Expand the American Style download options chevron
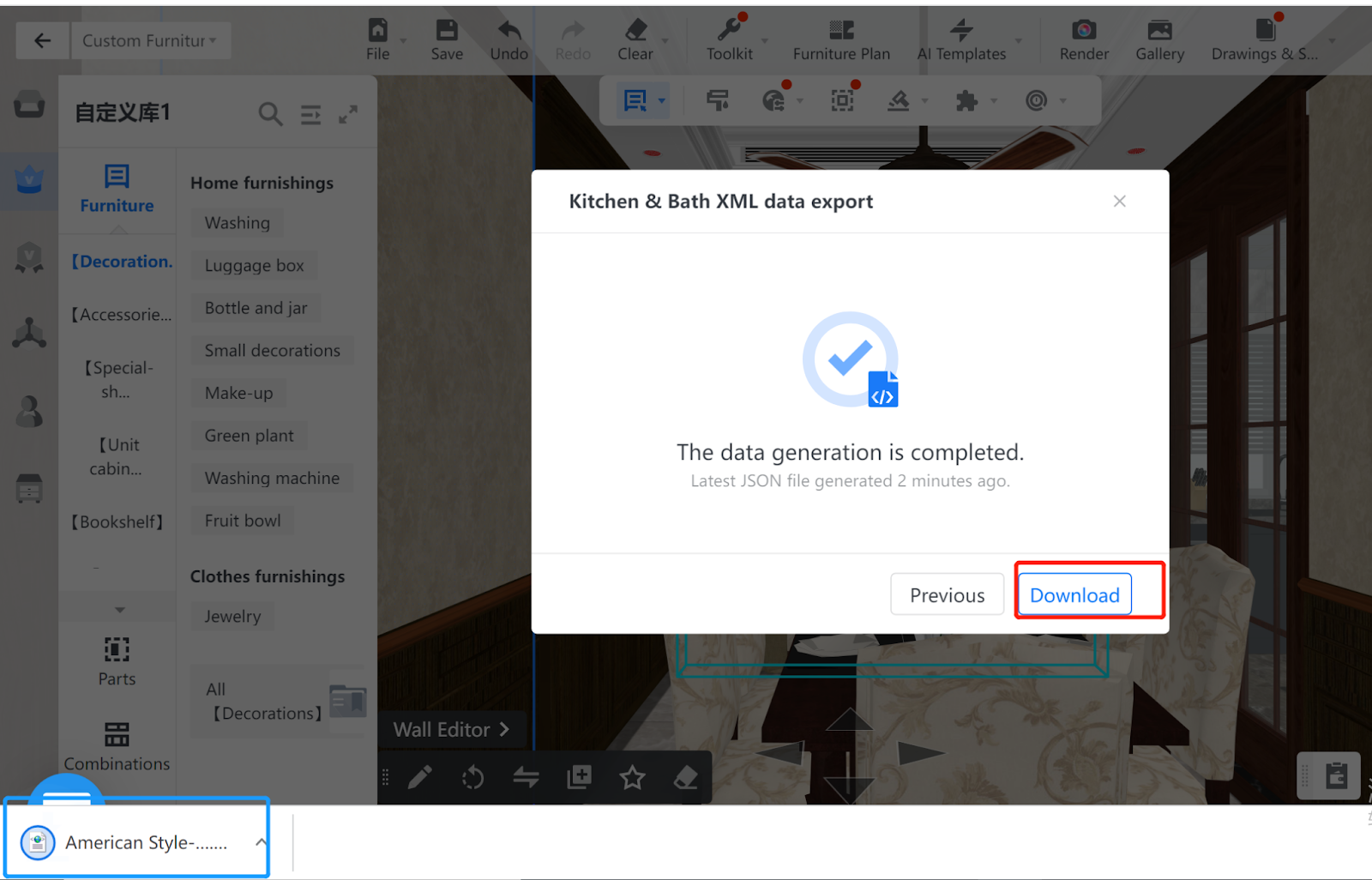 (260, 842)
